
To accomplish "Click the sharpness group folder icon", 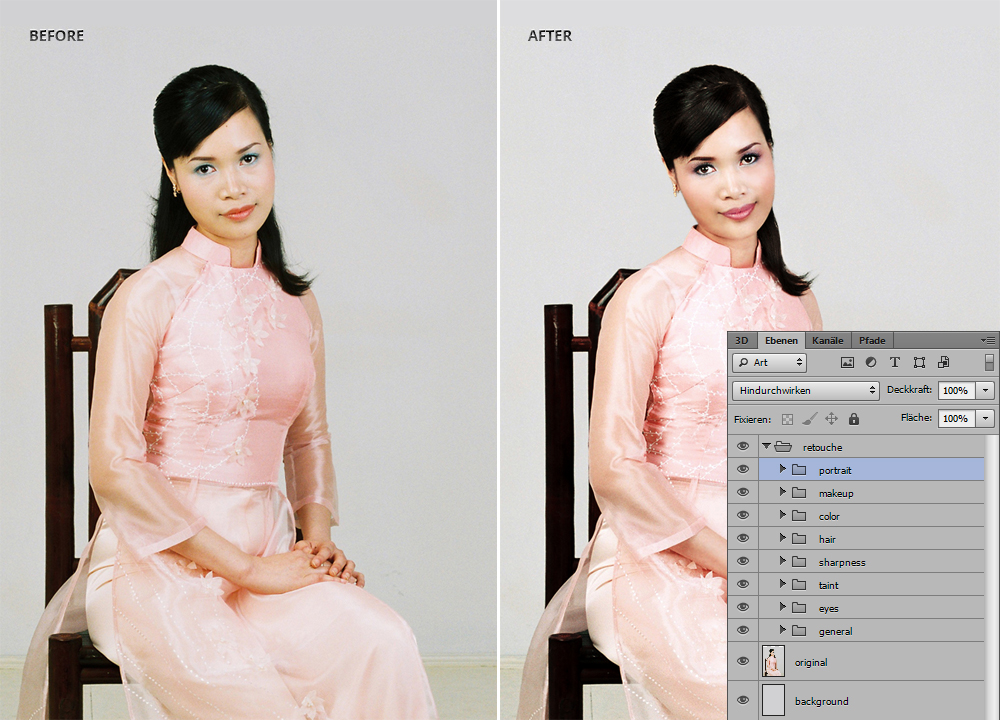I will click(x=799, y=561).
